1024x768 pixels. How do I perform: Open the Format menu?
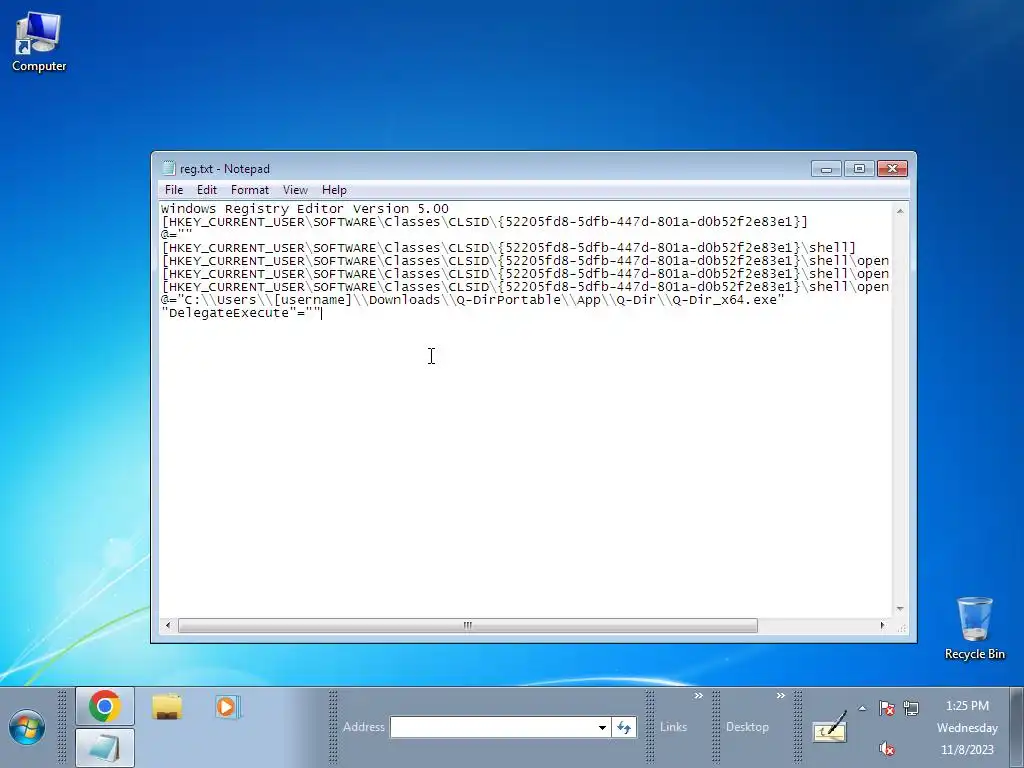[249, 190]
